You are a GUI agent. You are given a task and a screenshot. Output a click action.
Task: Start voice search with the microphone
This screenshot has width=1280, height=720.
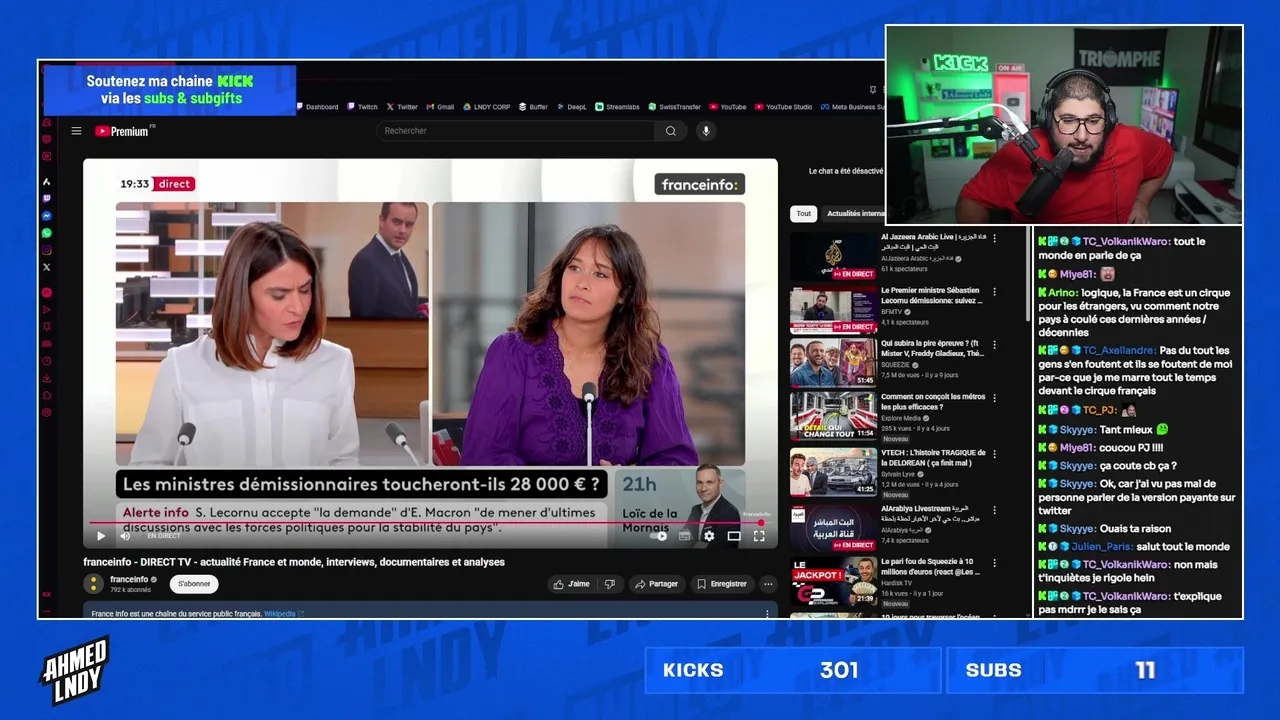705,131
